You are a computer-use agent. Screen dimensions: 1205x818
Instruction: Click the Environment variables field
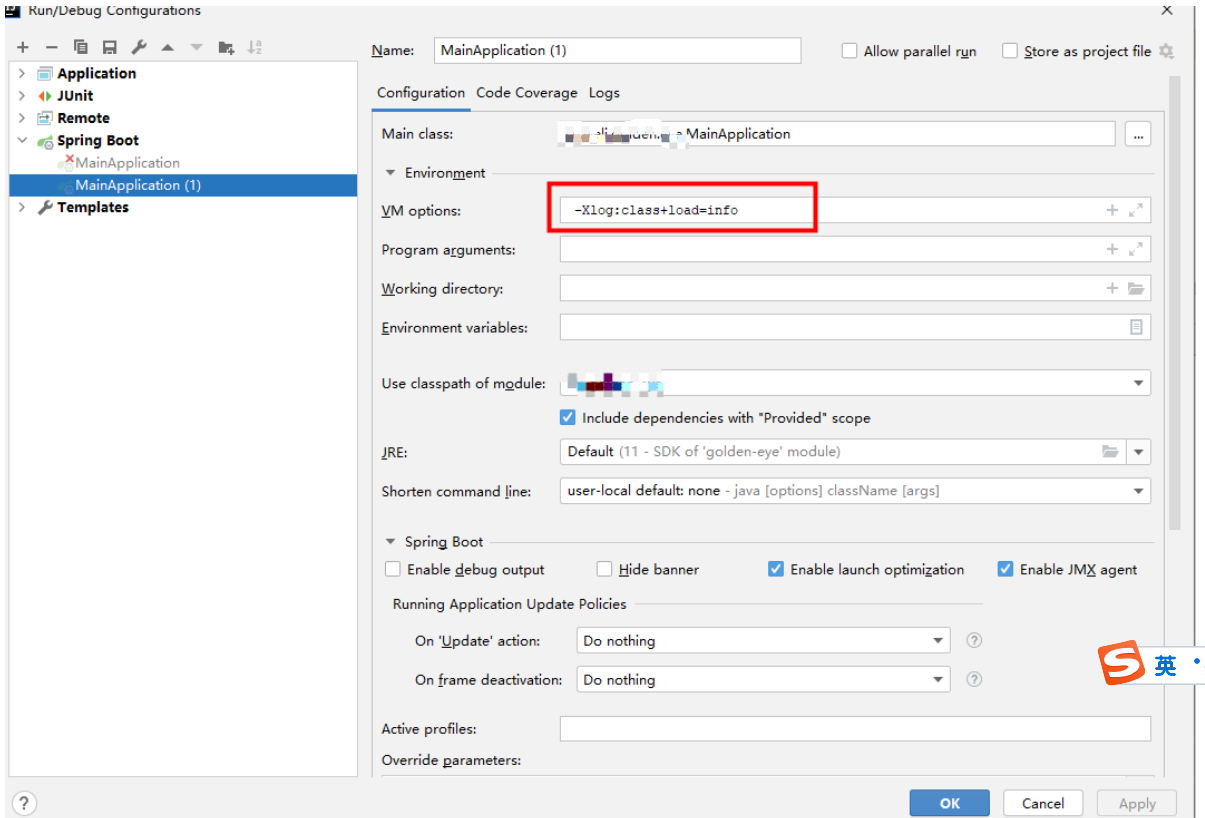click(855, 327)
